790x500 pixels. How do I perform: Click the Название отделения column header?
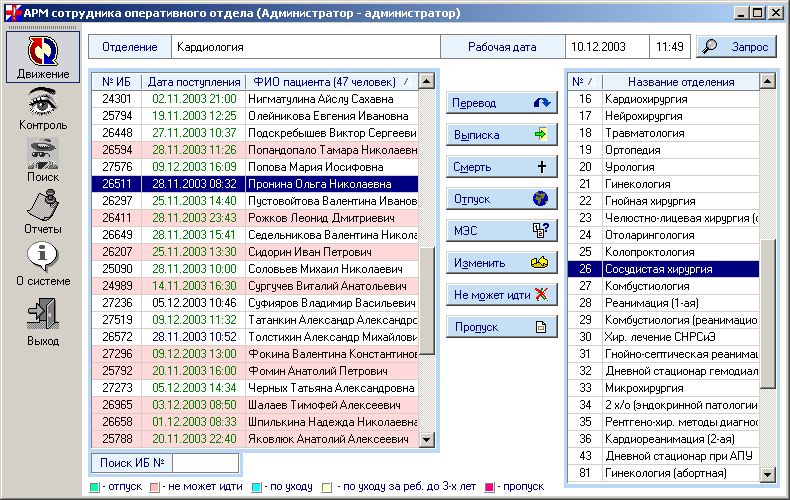coord(681,82)
